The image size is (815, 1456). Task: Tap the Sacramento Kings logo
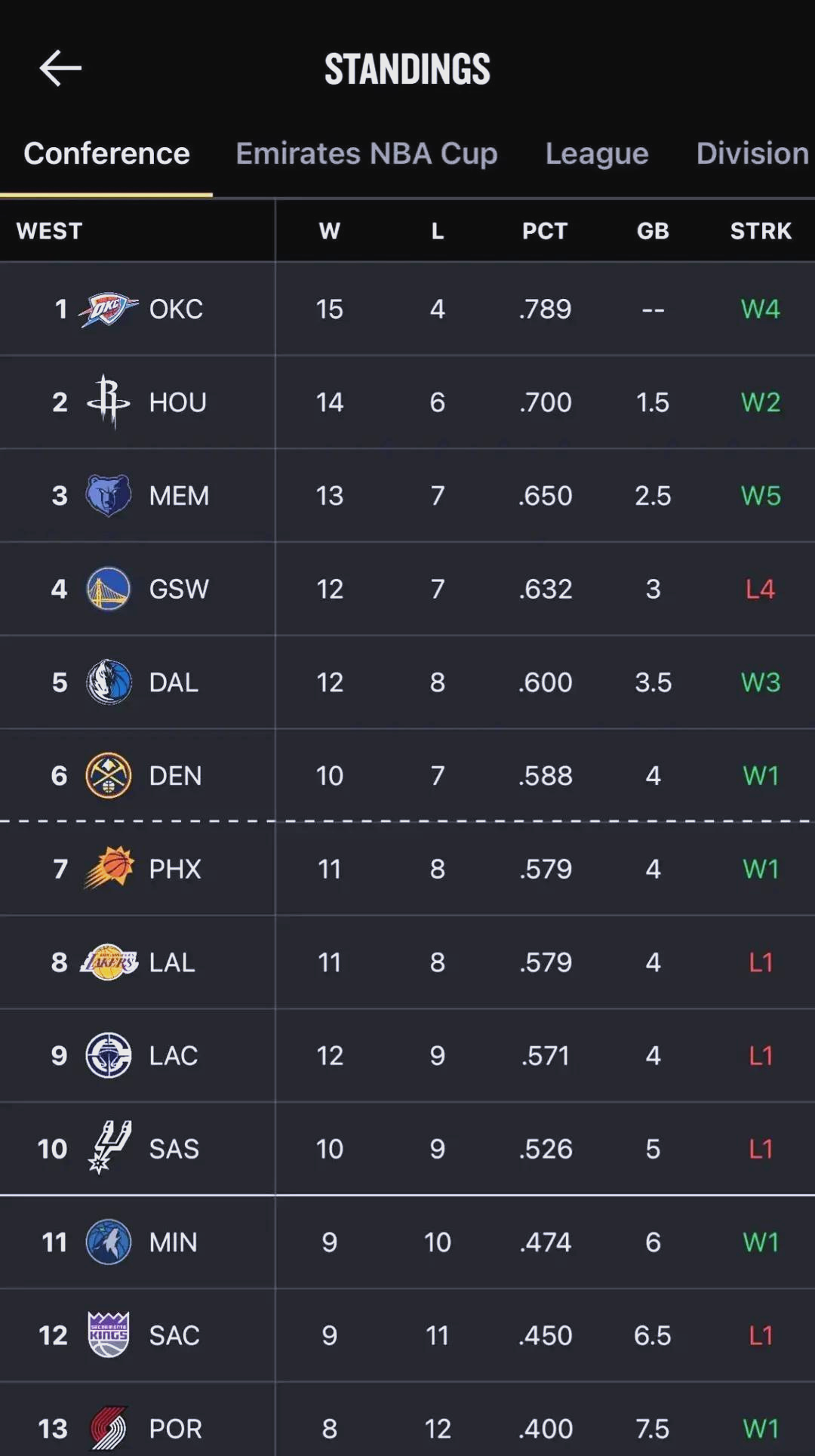pos(109,1334)
